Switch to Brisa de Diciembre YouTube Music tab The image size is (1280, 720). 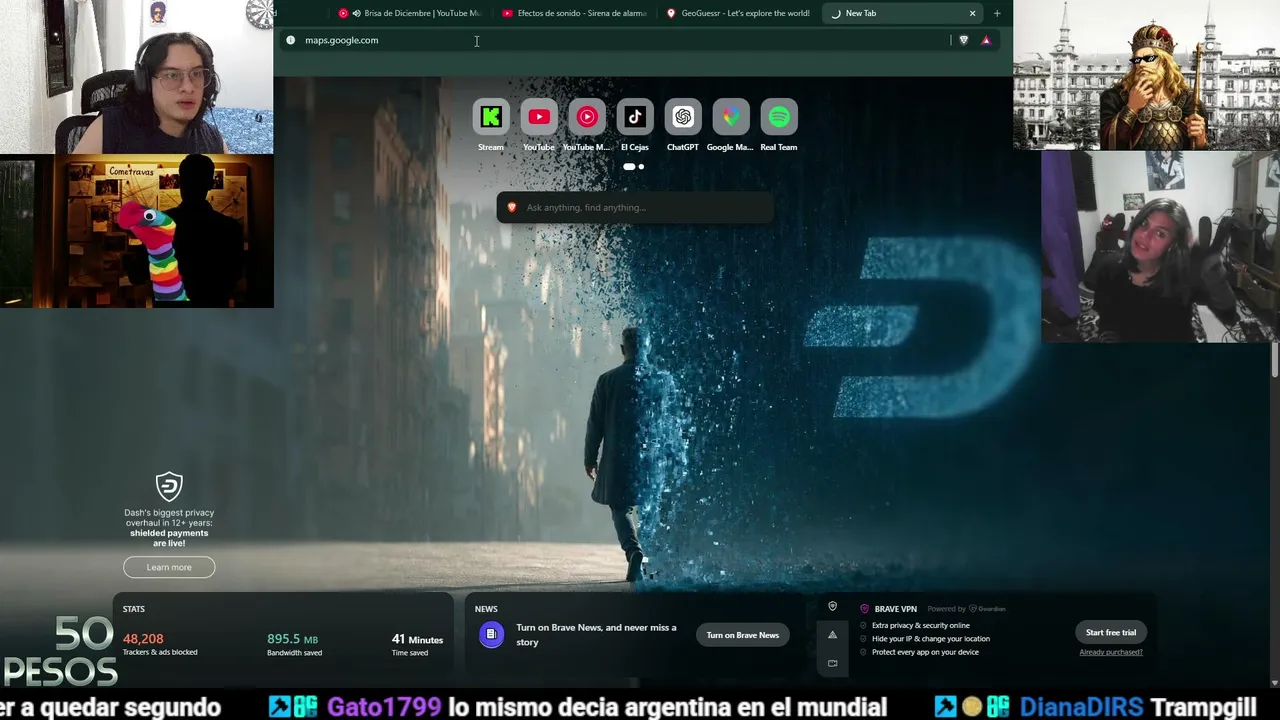tap(410, 13)
